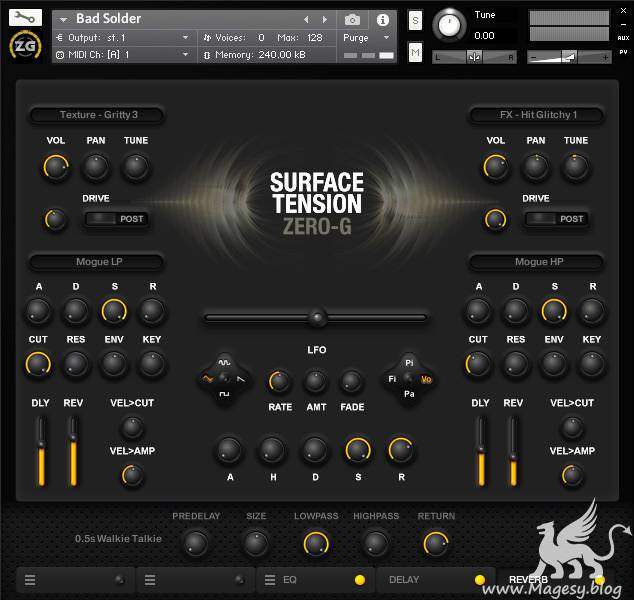Go to previous preset arrow
Image resolution: width=634 pixels, height=600 pixels.
(306, 19)
